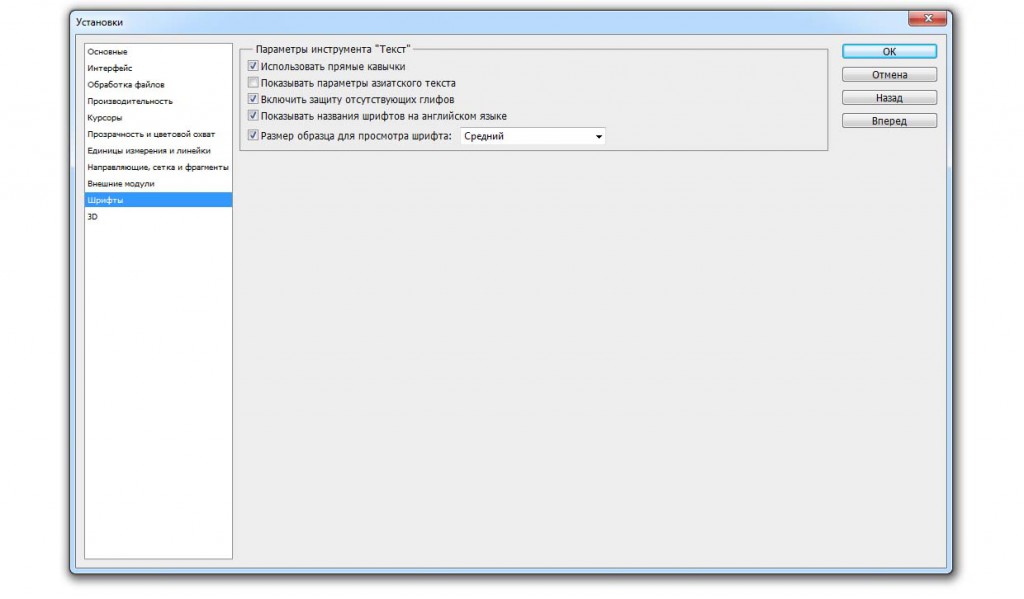Select "Внешние модули" in the sidebar
The height and width of the screenshot is (599, 1024).
click(x=121, y=184)
